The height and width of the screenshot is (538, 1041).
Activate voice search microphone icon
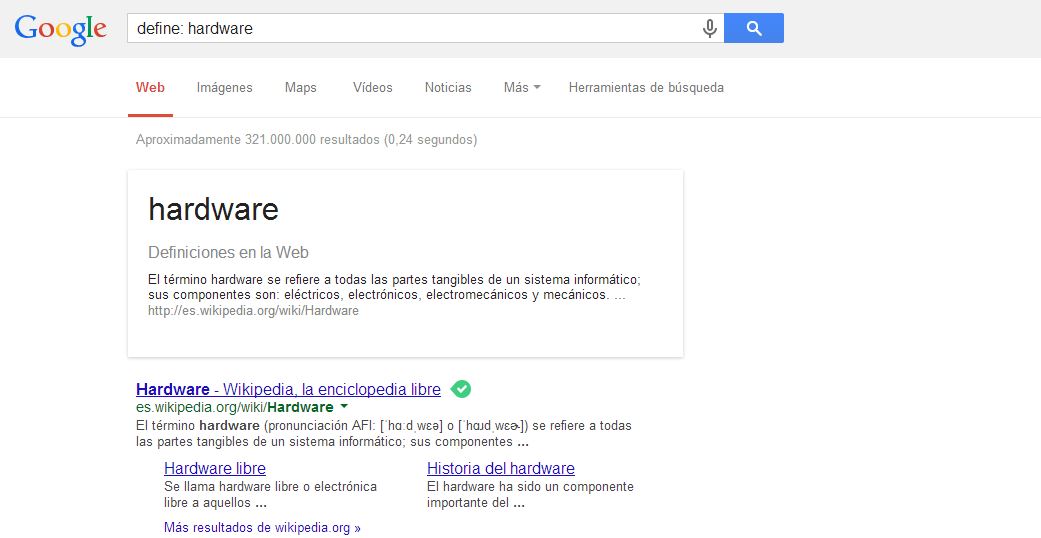(710, 29)
